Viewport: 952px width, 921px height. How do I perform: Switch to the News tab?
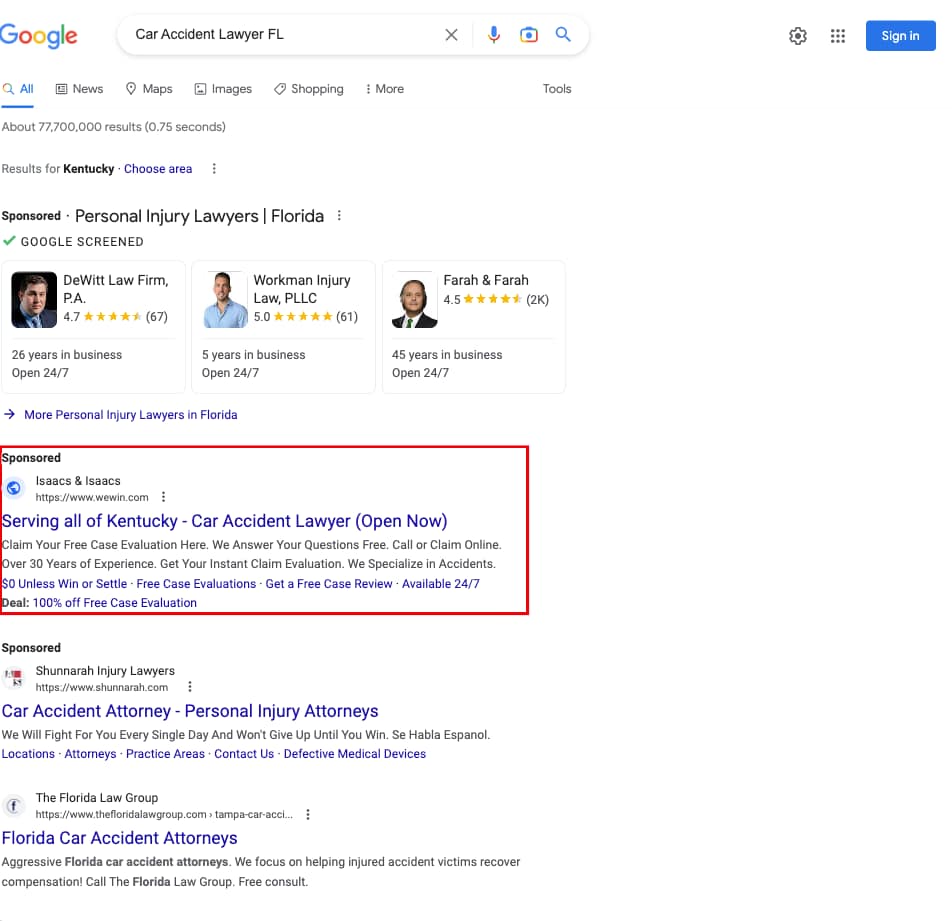(80, 89)
